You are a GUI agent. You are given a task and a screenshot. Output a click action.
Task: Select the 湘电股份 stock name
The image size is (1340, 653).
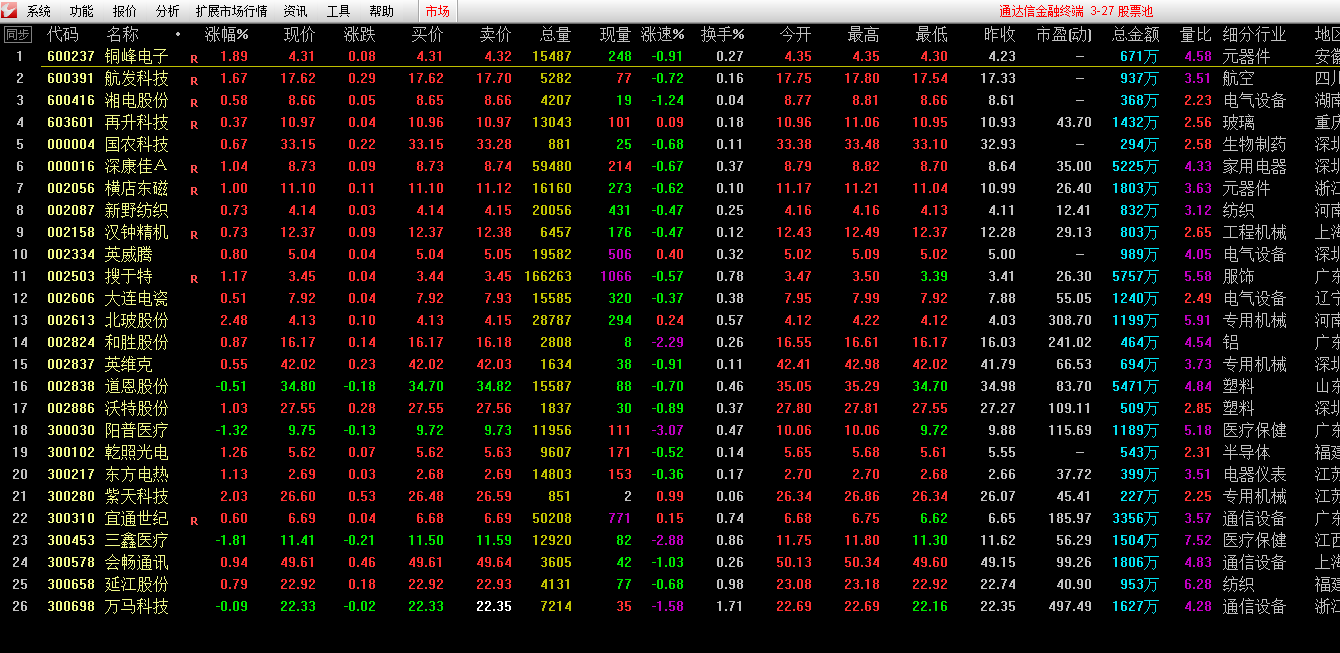coord(137,100)
